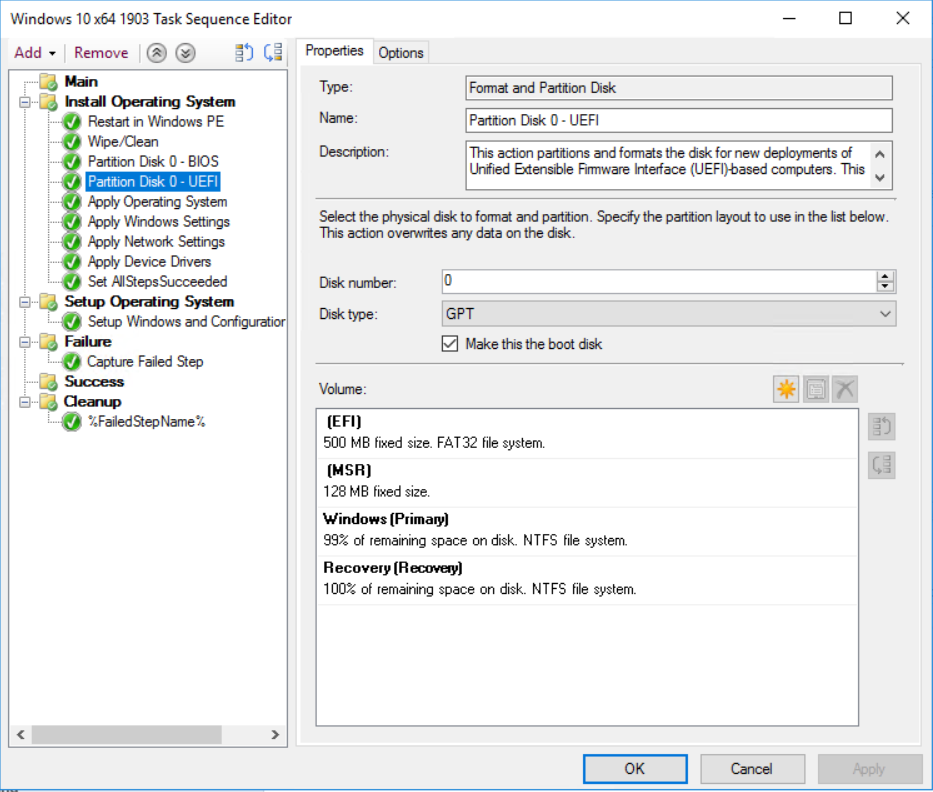
Task: Open the Disk type GPT dropdown
Action: point(669,314)
